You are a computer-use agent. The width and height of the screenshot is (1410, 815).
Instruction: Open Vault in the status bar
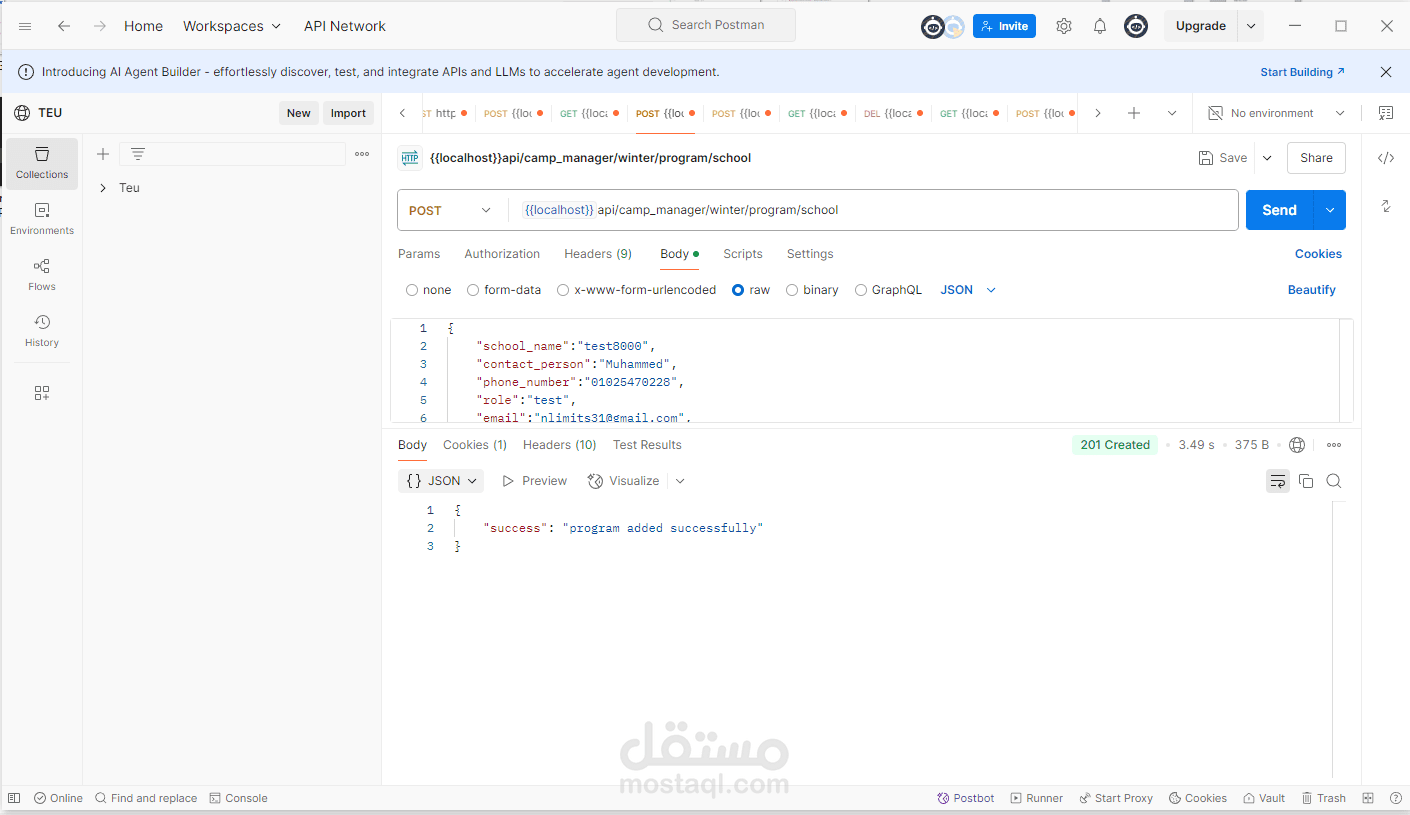[x=1264, y=798]
